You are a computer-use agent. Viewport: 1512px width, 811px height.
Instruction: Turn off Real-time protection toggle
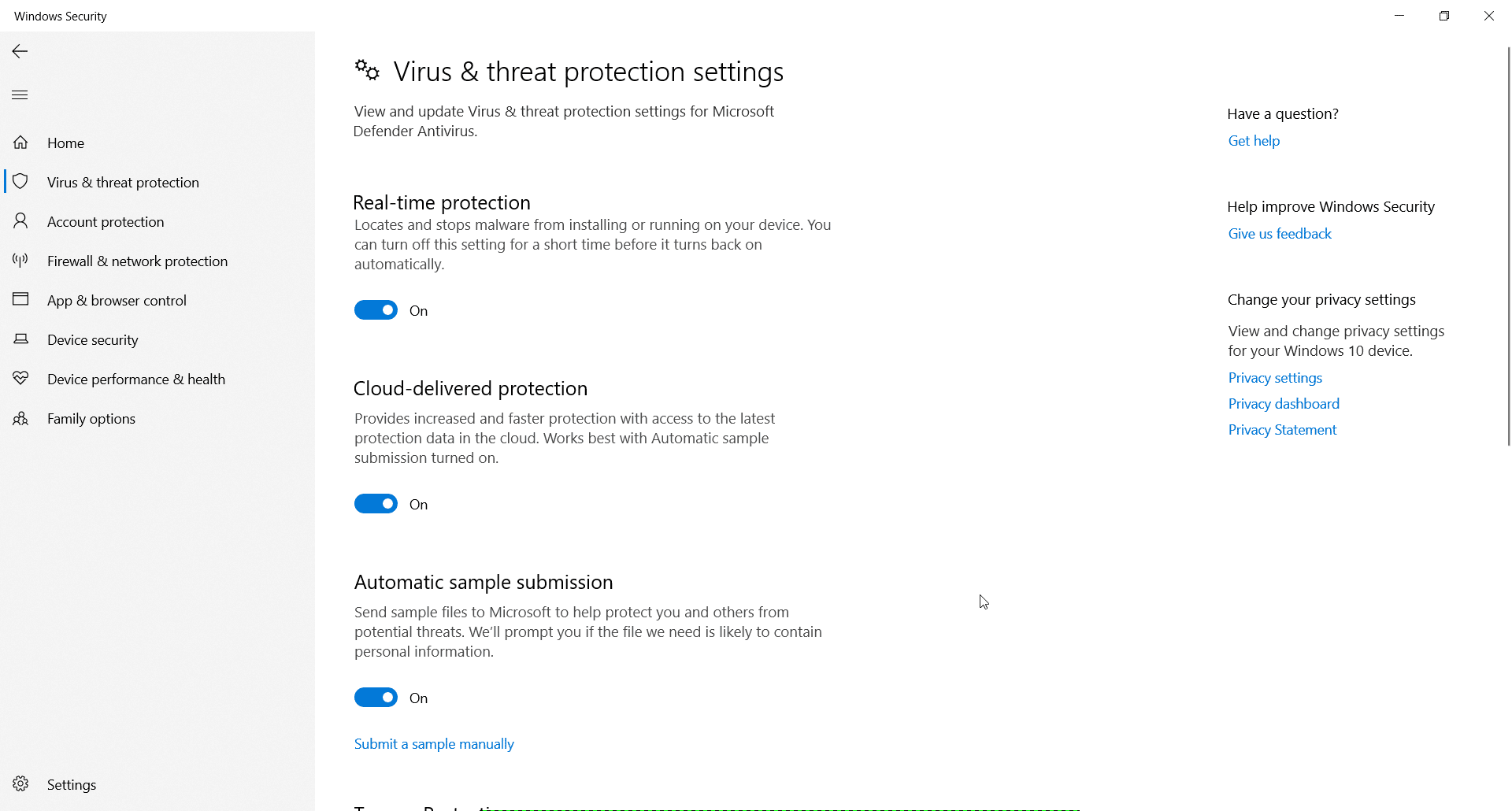point(376,310)
